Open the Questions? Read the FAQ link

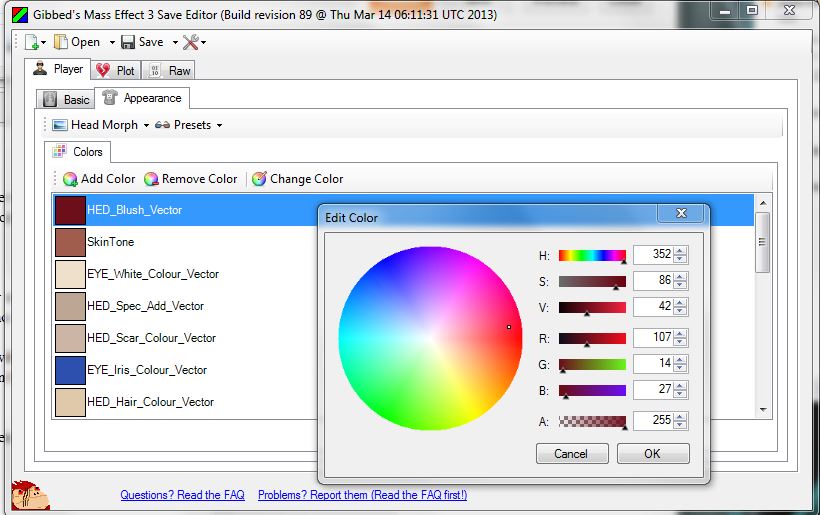(x=183, y=495)
